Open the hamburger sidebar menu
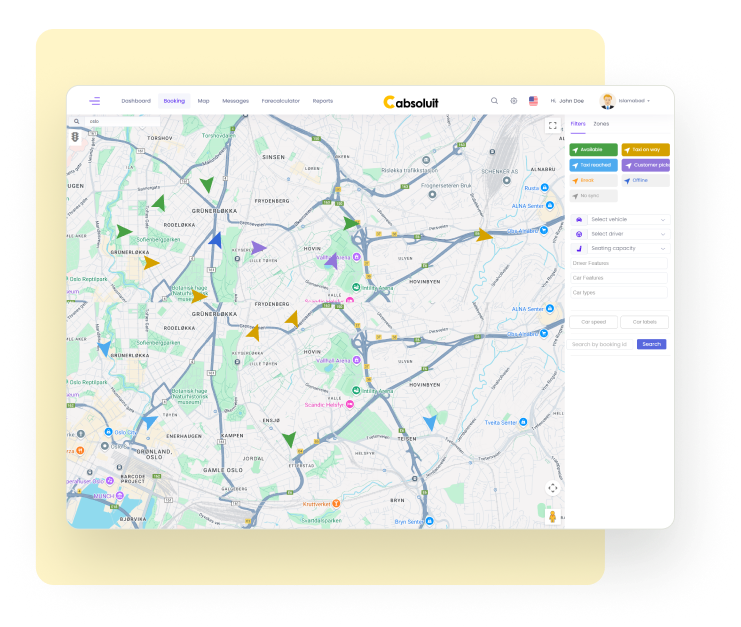741x627 pixels. pos(95,101)
